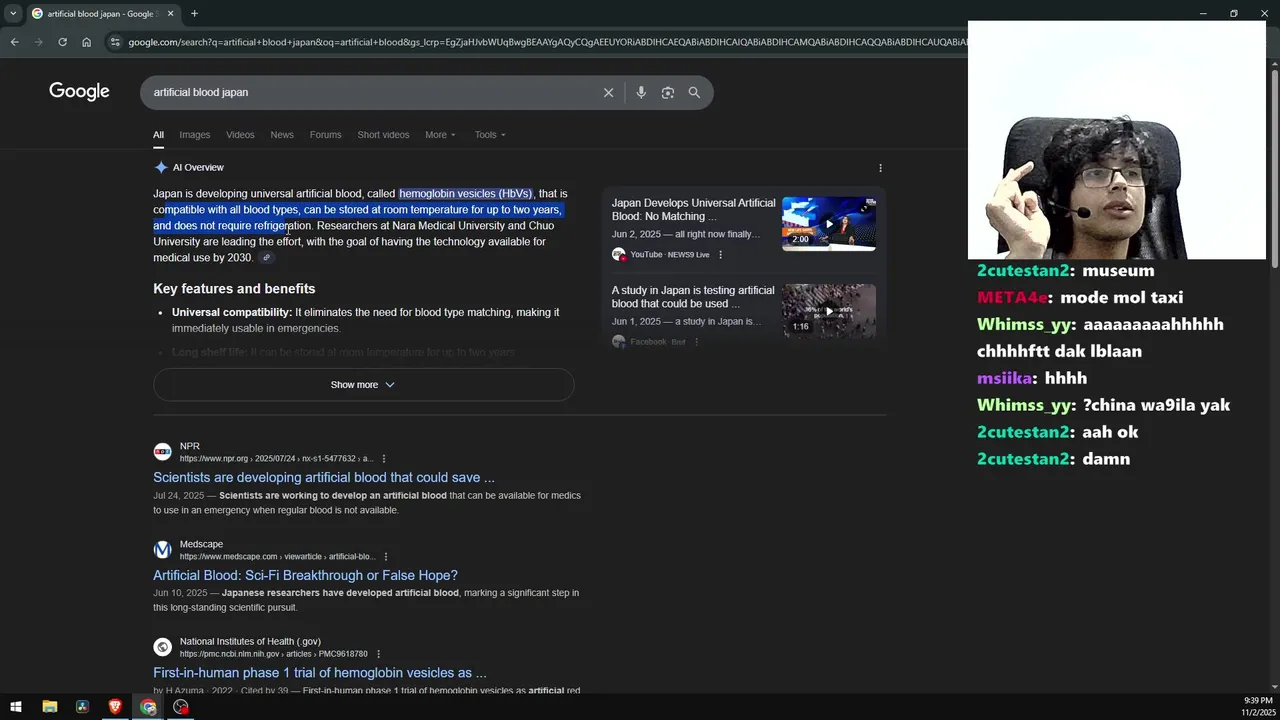
Task: Switch to Chrome in the taskbar
Action: (148, 707)
